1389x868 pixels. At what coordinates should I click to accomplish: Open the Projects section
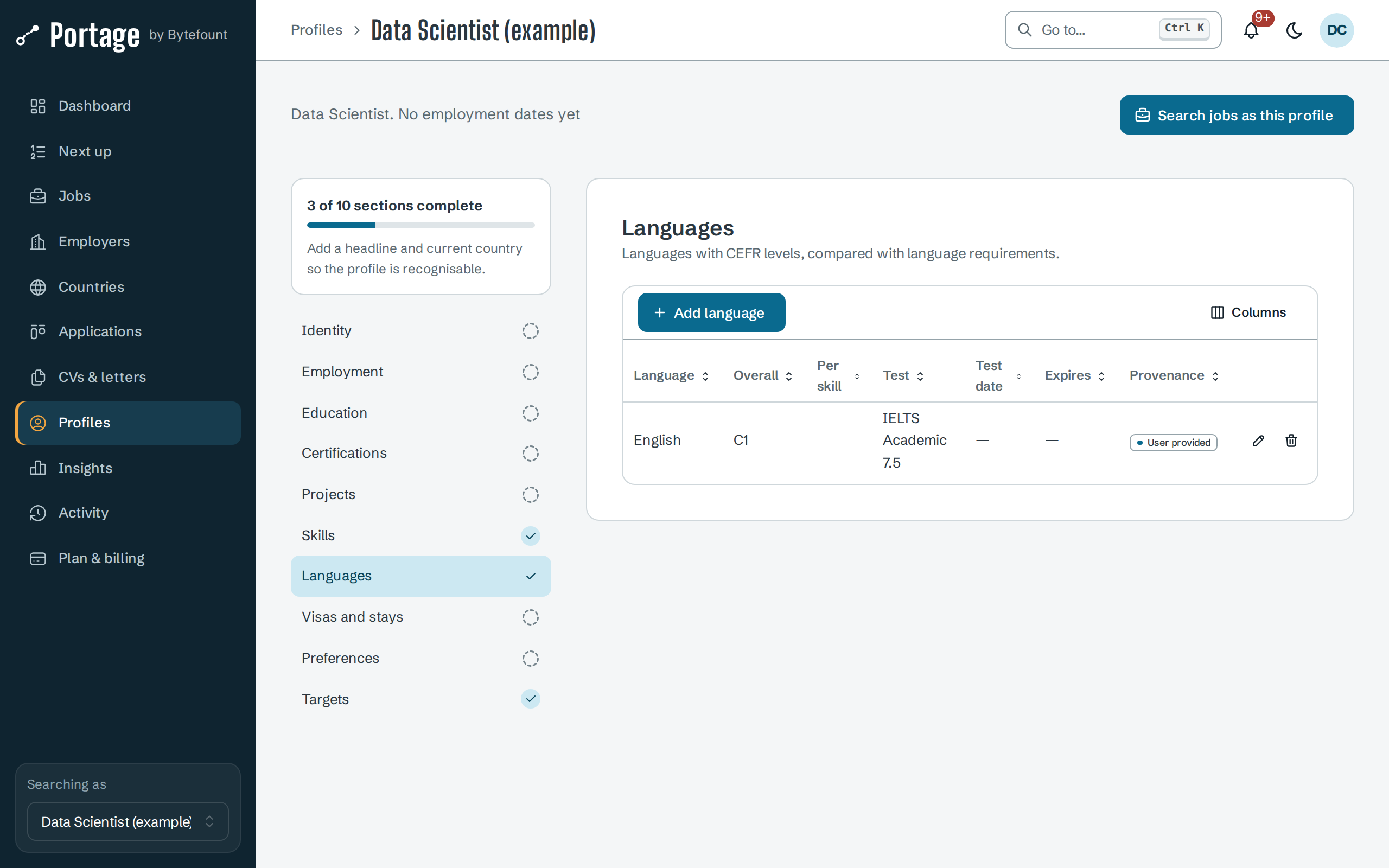coord(420,494)
